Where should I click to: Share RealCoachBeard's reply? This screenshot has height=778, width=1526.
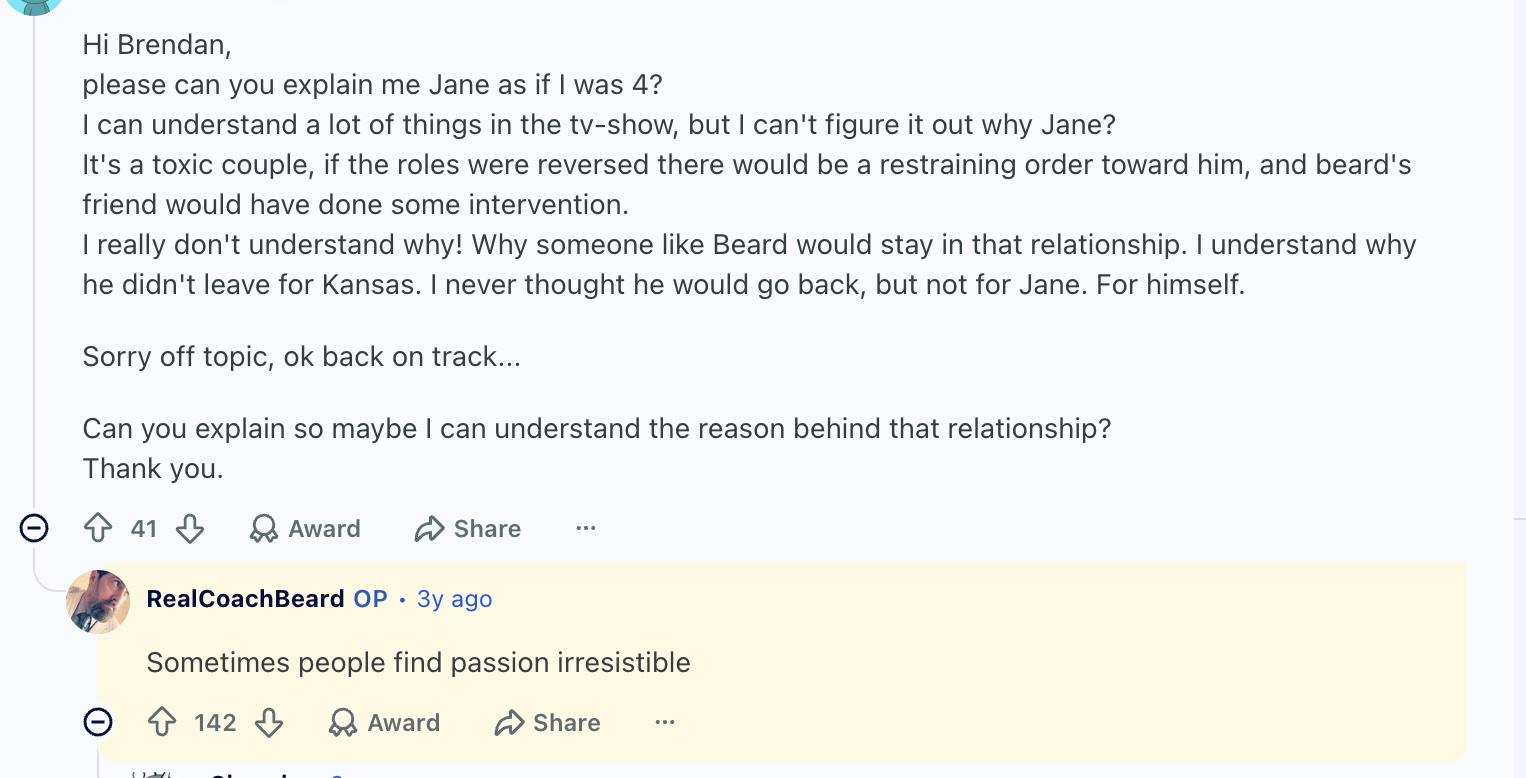click(x=547, y=722)
